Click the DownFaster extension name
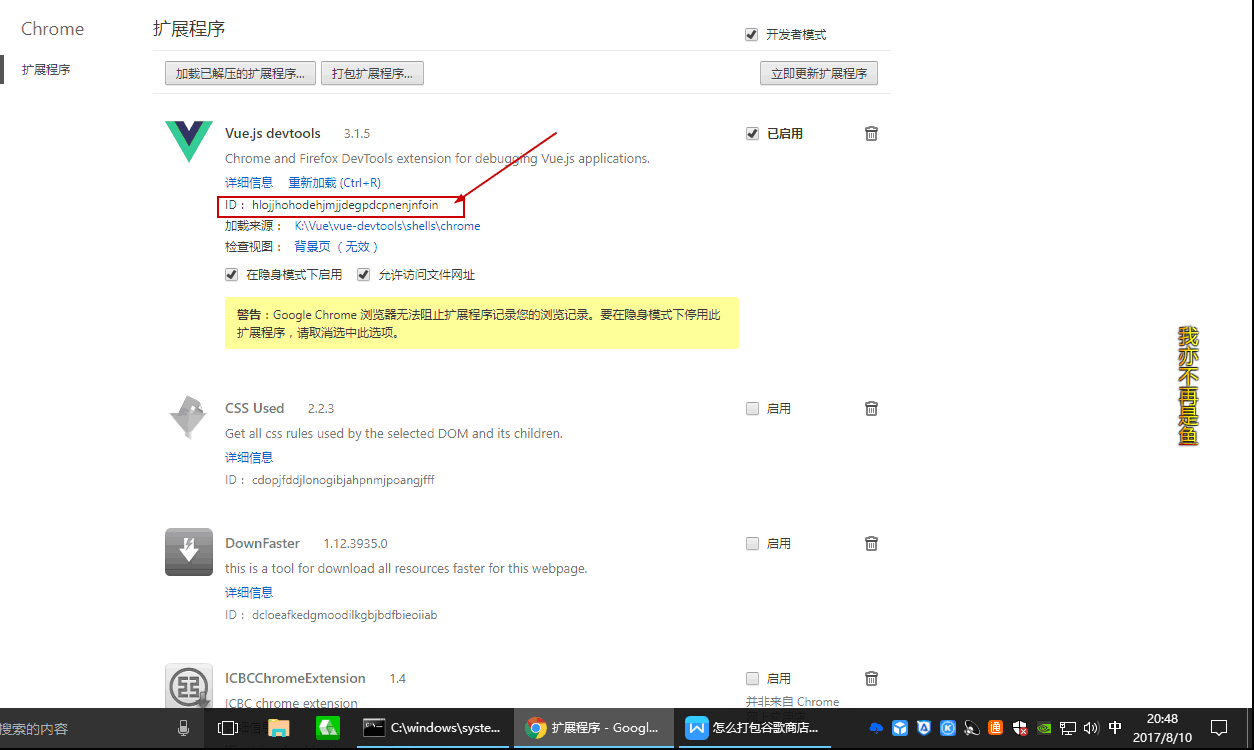The width and height of the screenshot is (1254, 750). pos(262,543)
